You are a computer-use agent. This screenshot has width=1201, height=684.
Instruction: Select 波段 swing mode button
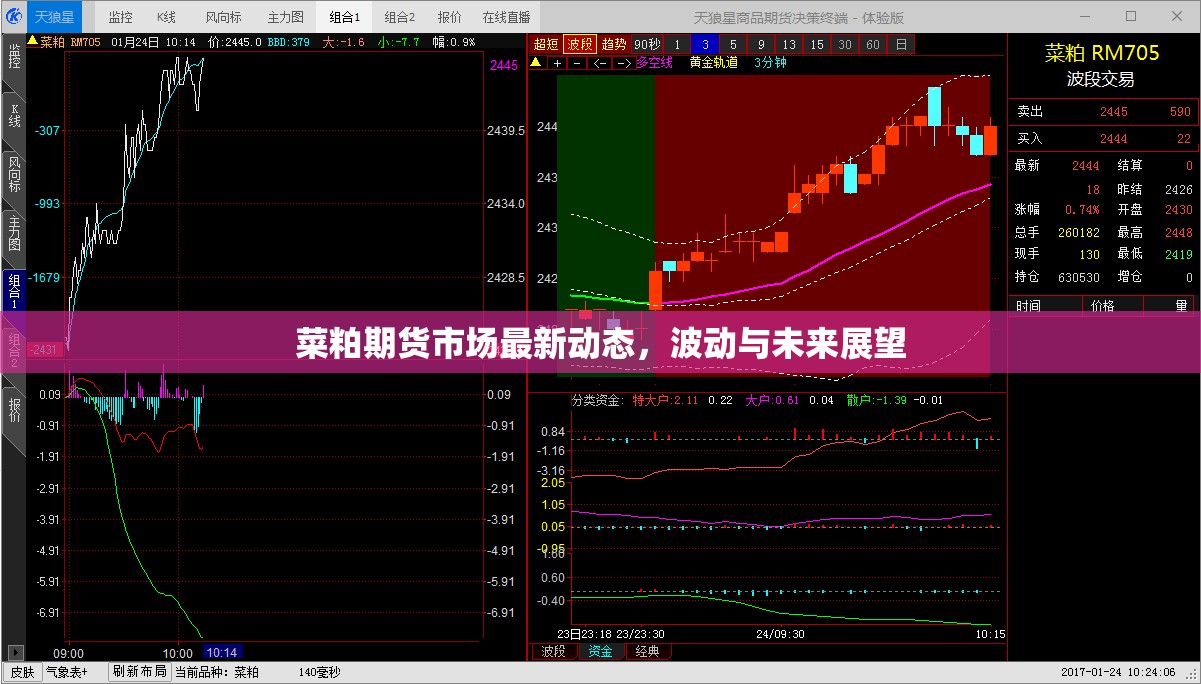click(x=580, y=44)
